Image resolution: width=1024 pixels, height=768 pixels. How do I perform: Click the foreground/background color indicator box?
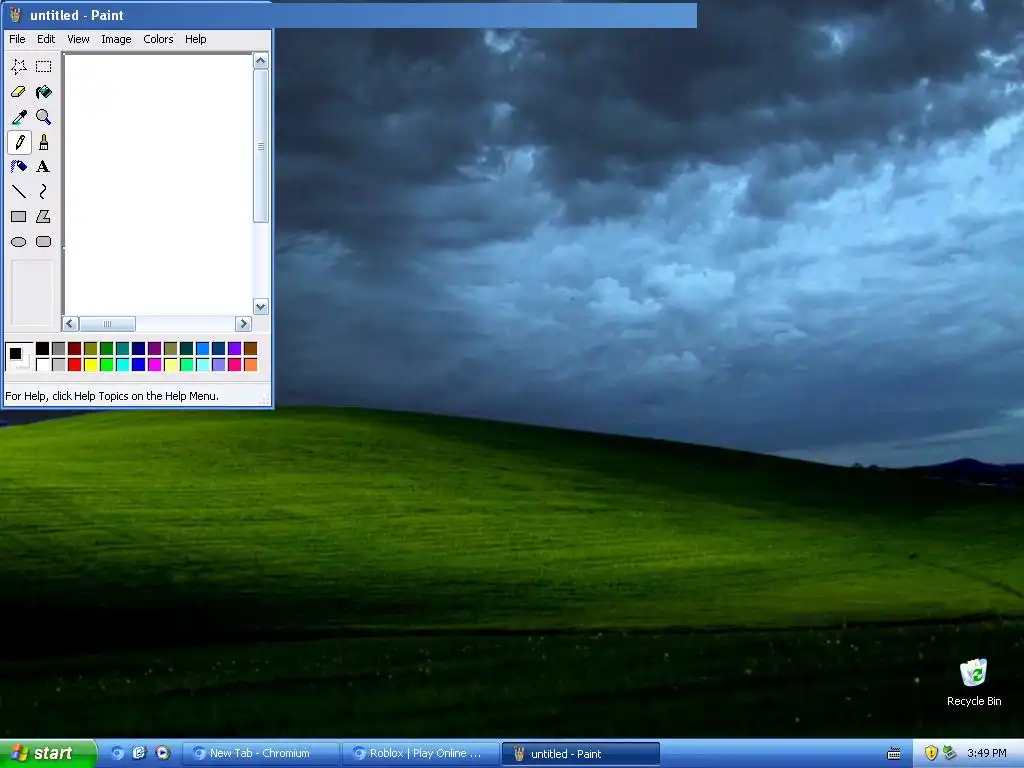[19, 357]
